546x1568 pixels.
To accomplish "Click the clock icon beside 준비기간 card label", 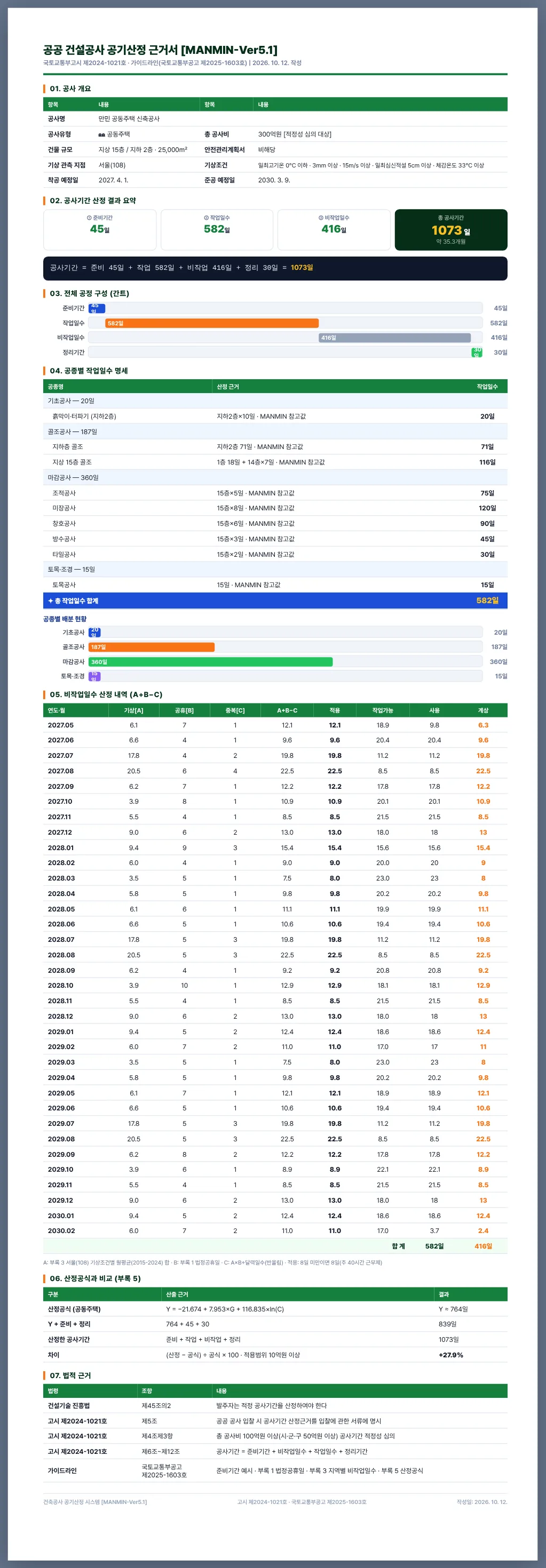I will (89, 218).
